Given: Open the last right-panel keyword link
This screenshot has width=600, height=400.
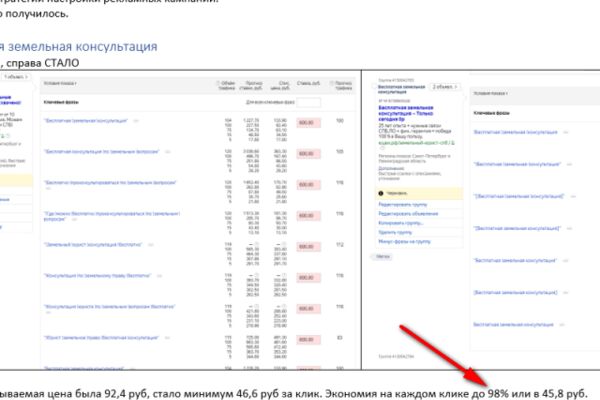Looking at the screenshot, I should pyautogui.click(x=513, y=325).
